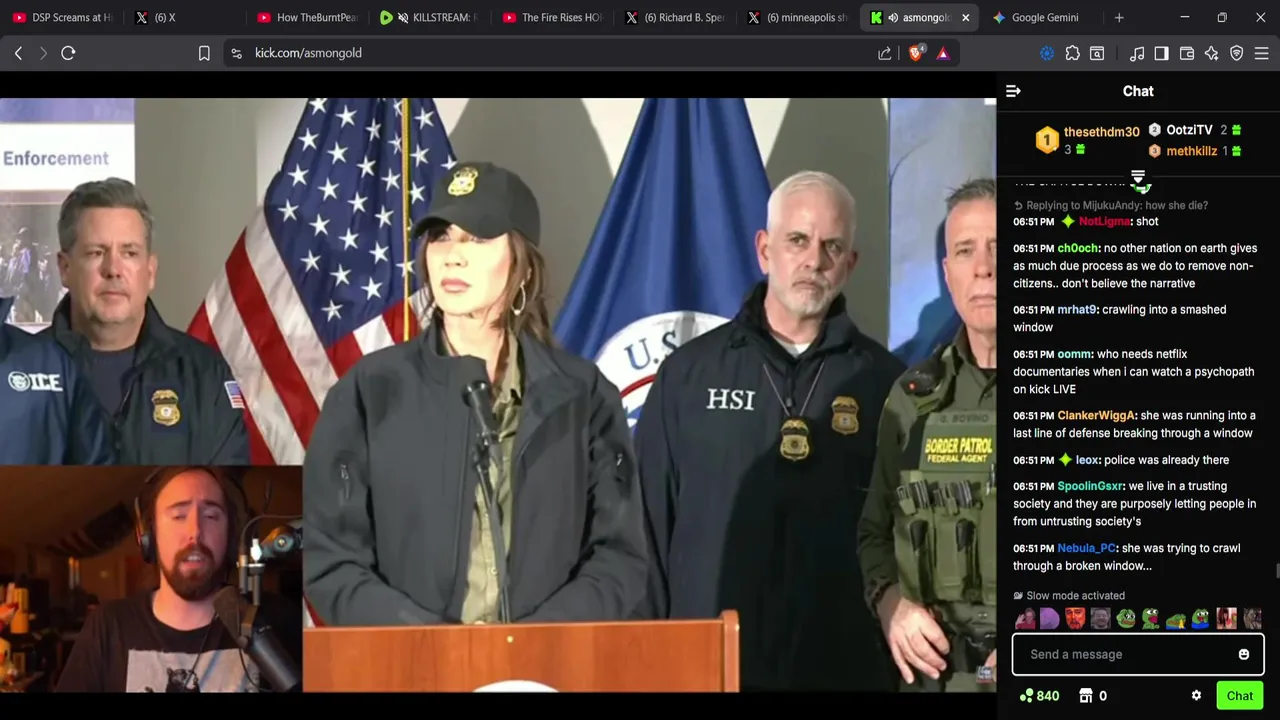Click username NotLigma in chat
This screenshot has width=1280, height=720.
(1105, 221)
